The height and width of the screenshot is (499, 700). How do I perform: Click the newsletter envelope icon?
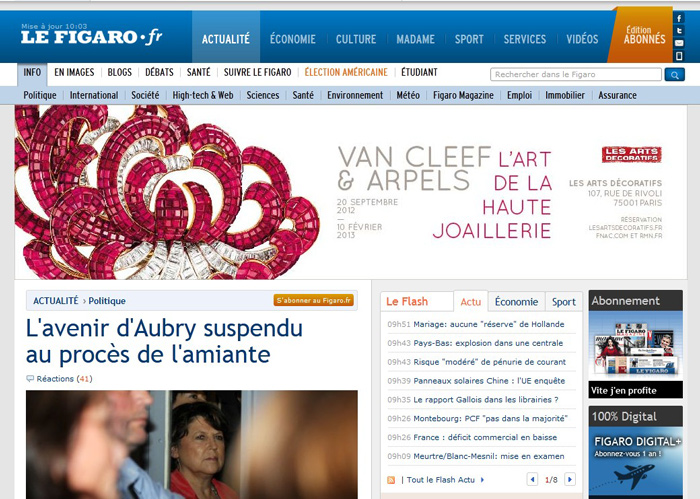pos(679,43)
